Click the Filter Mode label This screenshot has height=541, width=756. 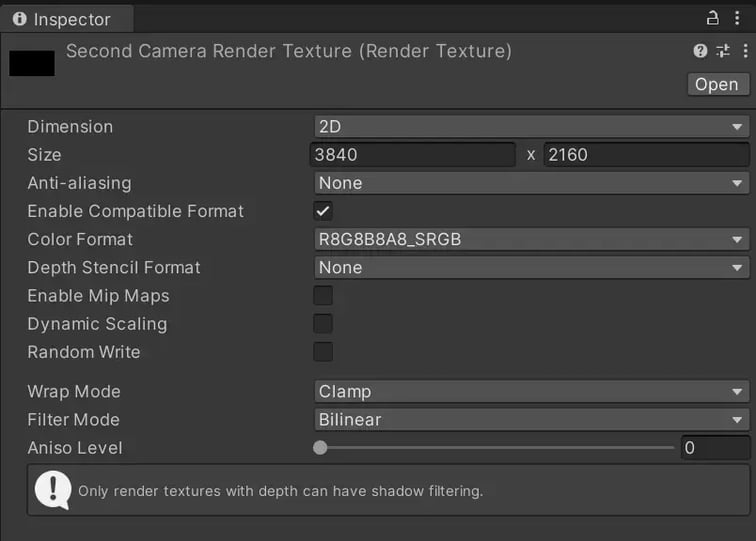click(73, 419)
